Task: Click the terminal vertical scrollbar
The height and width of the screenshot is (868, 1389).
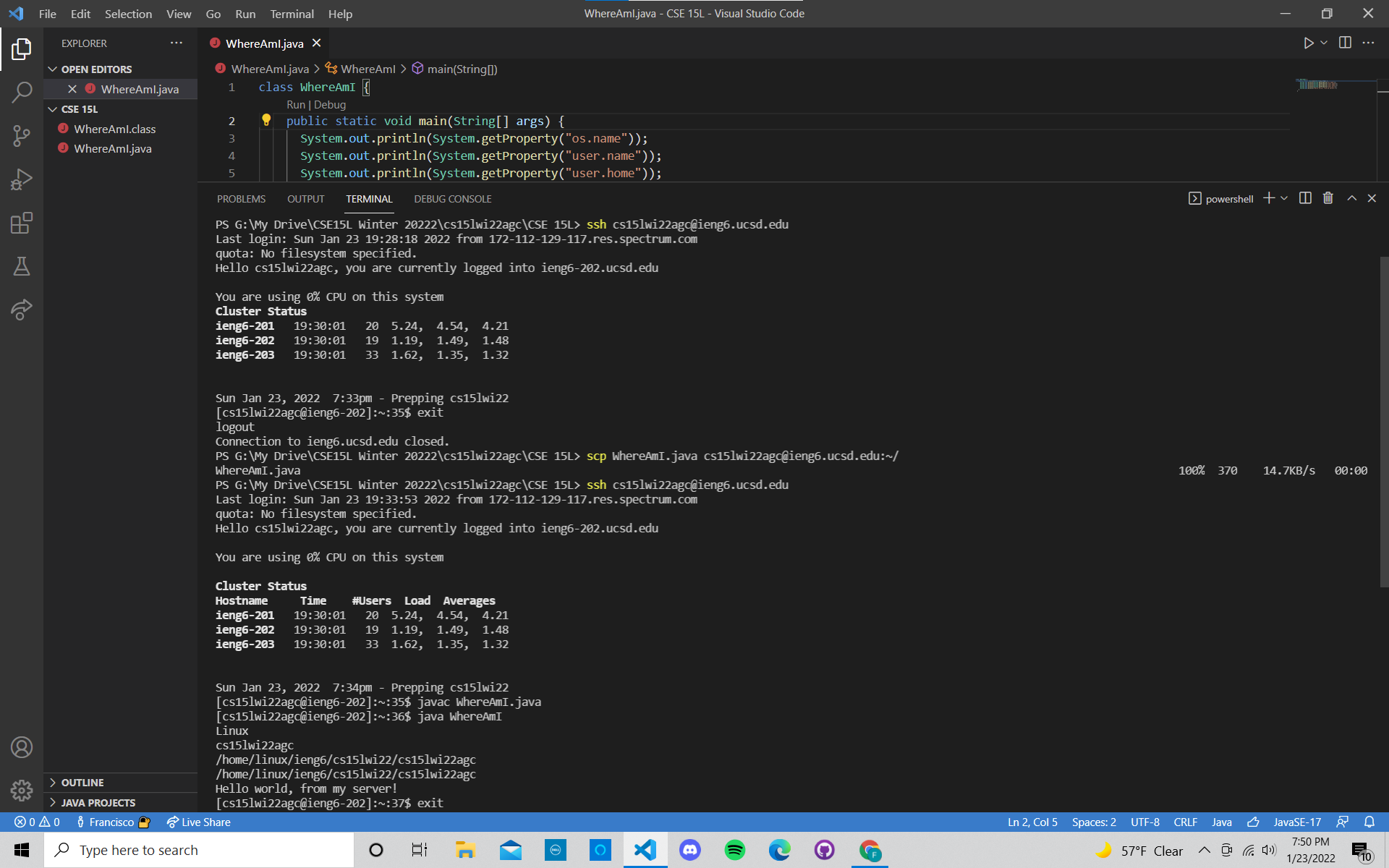Action: click(1384, 422)
